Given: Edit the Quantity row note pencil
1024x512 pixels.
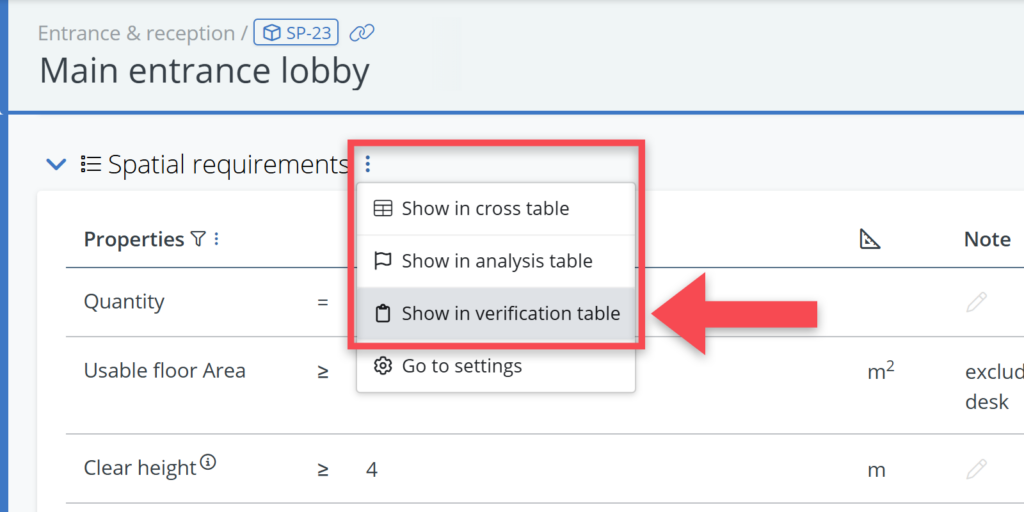Looking at the screenshot, I should [x=977, y=302].
